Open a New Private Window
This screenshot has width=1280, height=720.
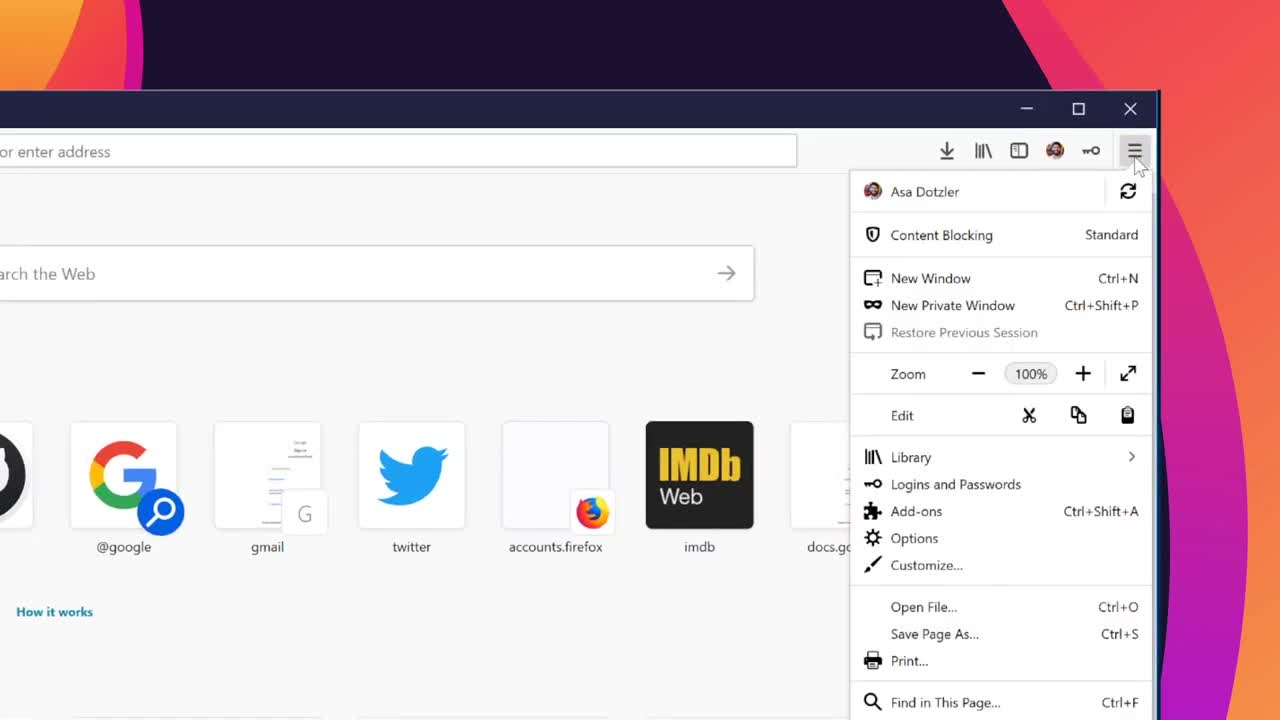point(1000,305)
